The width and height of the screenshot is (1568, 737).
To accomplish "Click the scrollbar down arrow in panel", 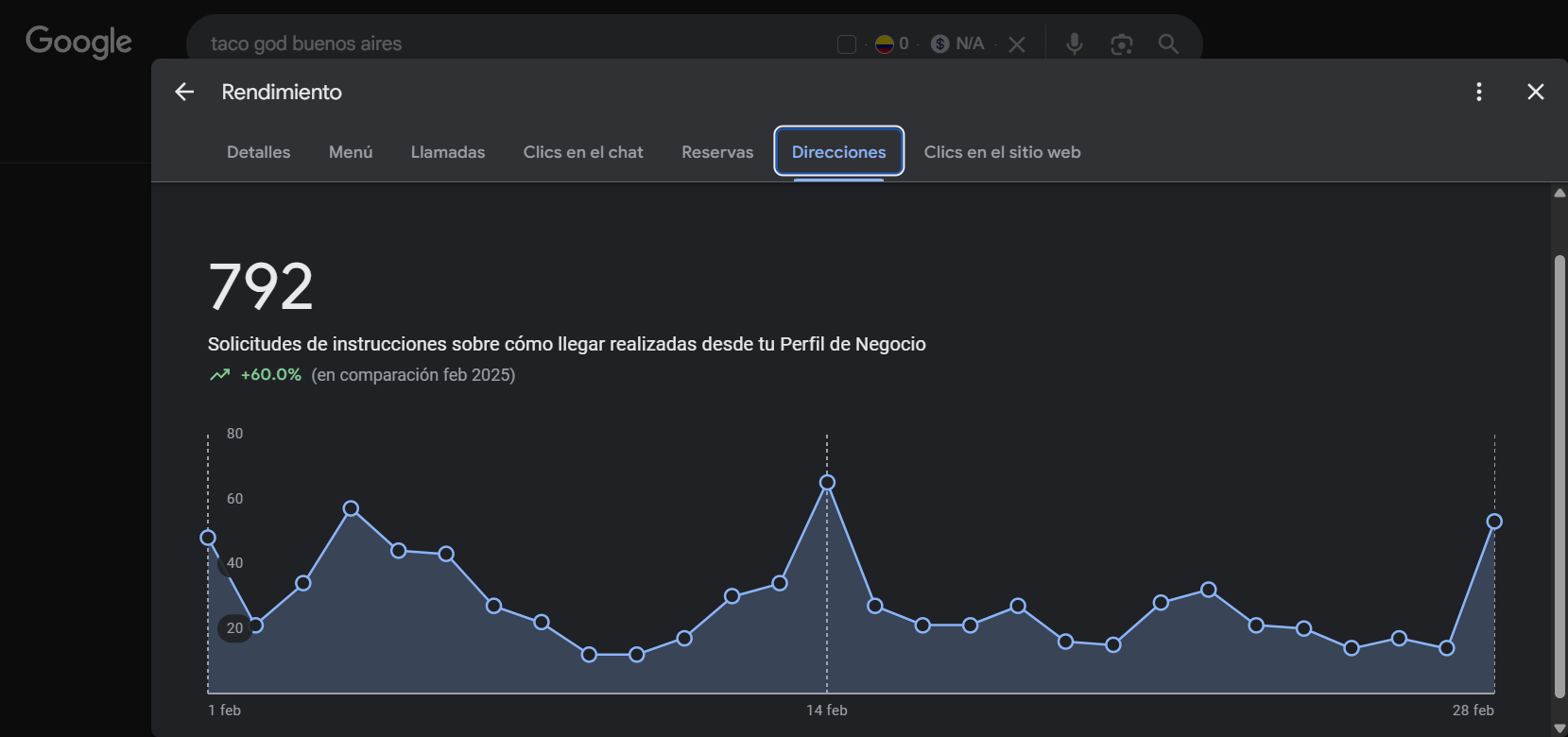I will click(x=1559, y=728).
